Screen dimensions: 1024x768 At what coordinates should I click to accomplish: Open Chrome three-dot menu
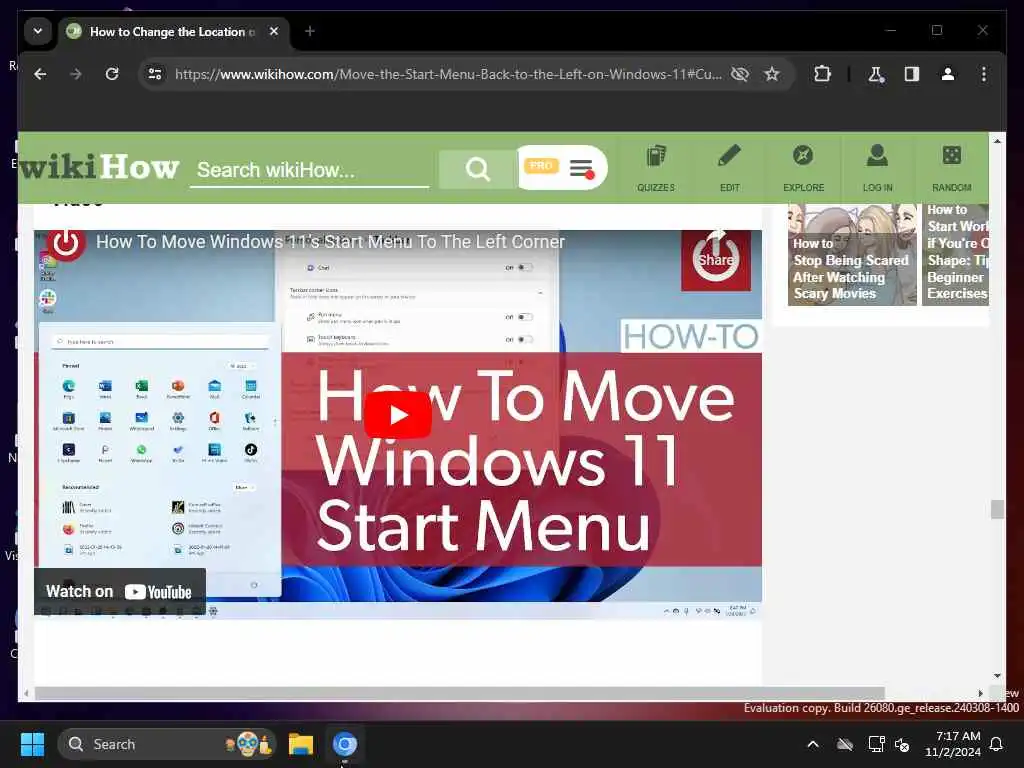984,74
